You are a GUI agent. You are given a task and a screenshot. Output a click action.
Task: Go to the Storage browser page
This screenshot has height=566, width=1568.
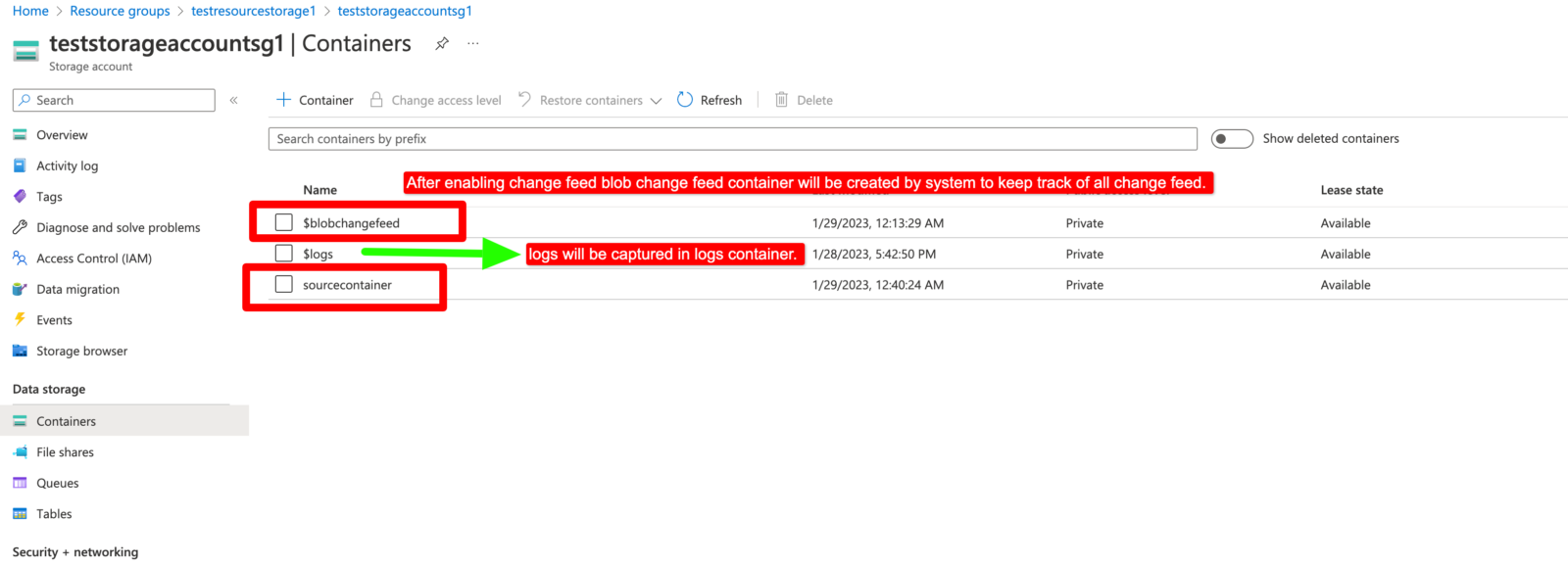[x=81, y=351]
